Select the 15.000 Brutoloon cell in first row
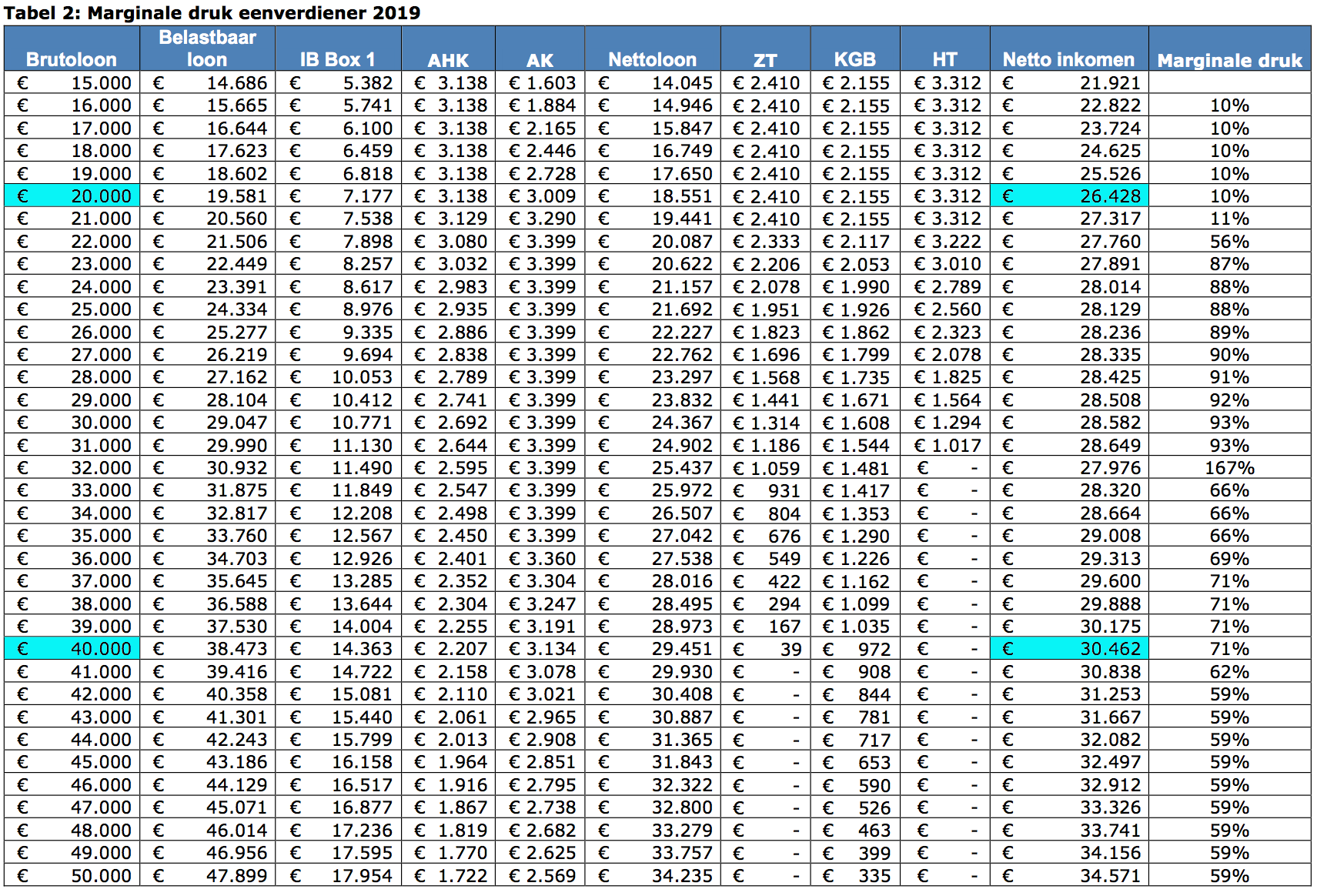The width and height of the screenshot is (1317, 896). pyautogui.click(x=72, y=83)
